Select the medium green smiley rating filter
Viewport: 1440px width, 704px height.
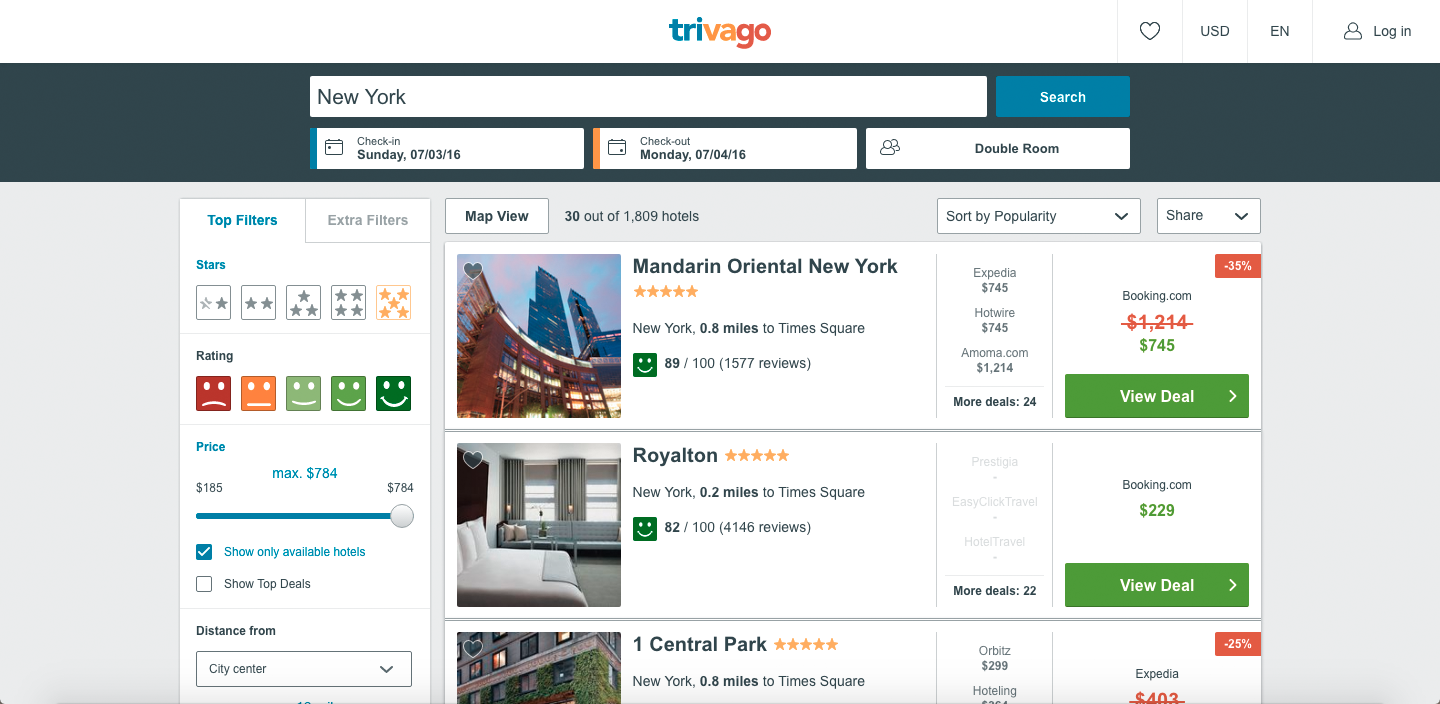coord(349,394)
